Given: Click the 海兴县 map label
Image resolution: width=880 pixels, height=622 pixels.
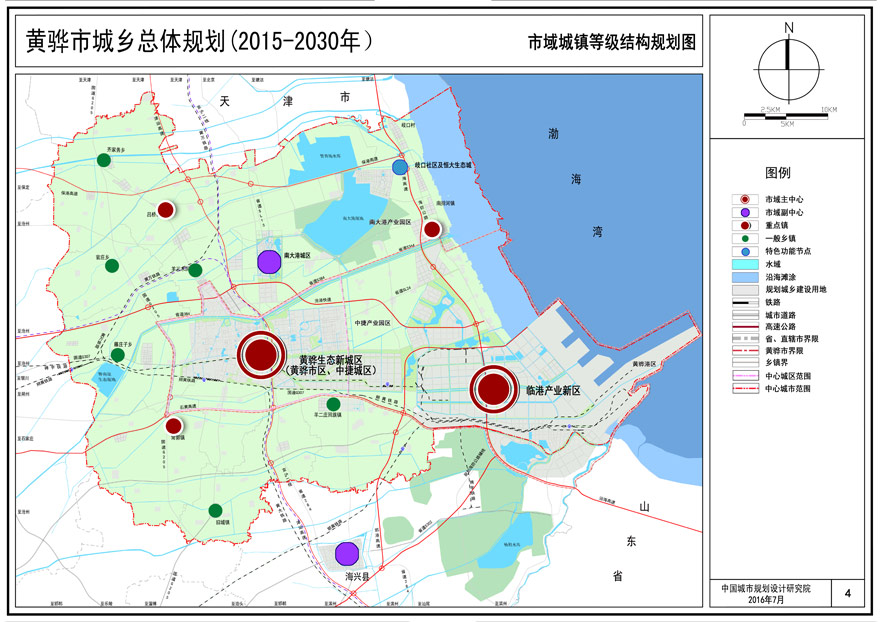Looking at the screenshot, I should click(x=357, y=576).
